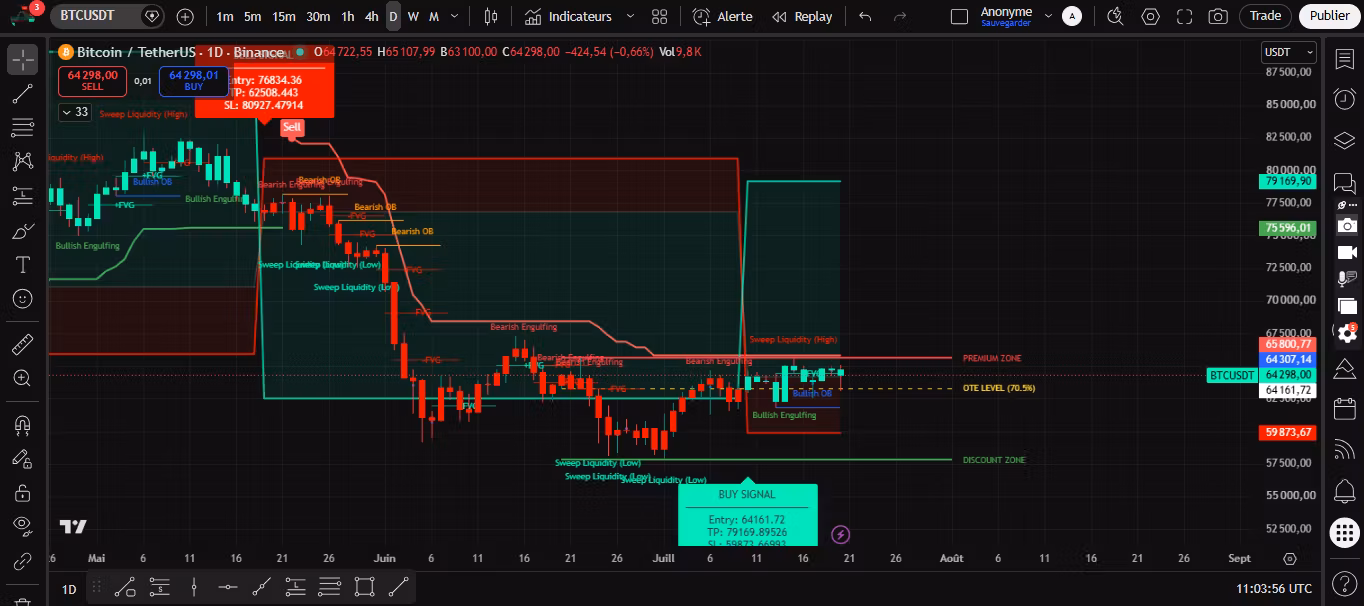Click the Publier button
1364x606 pixels.
click(1329, 16)
